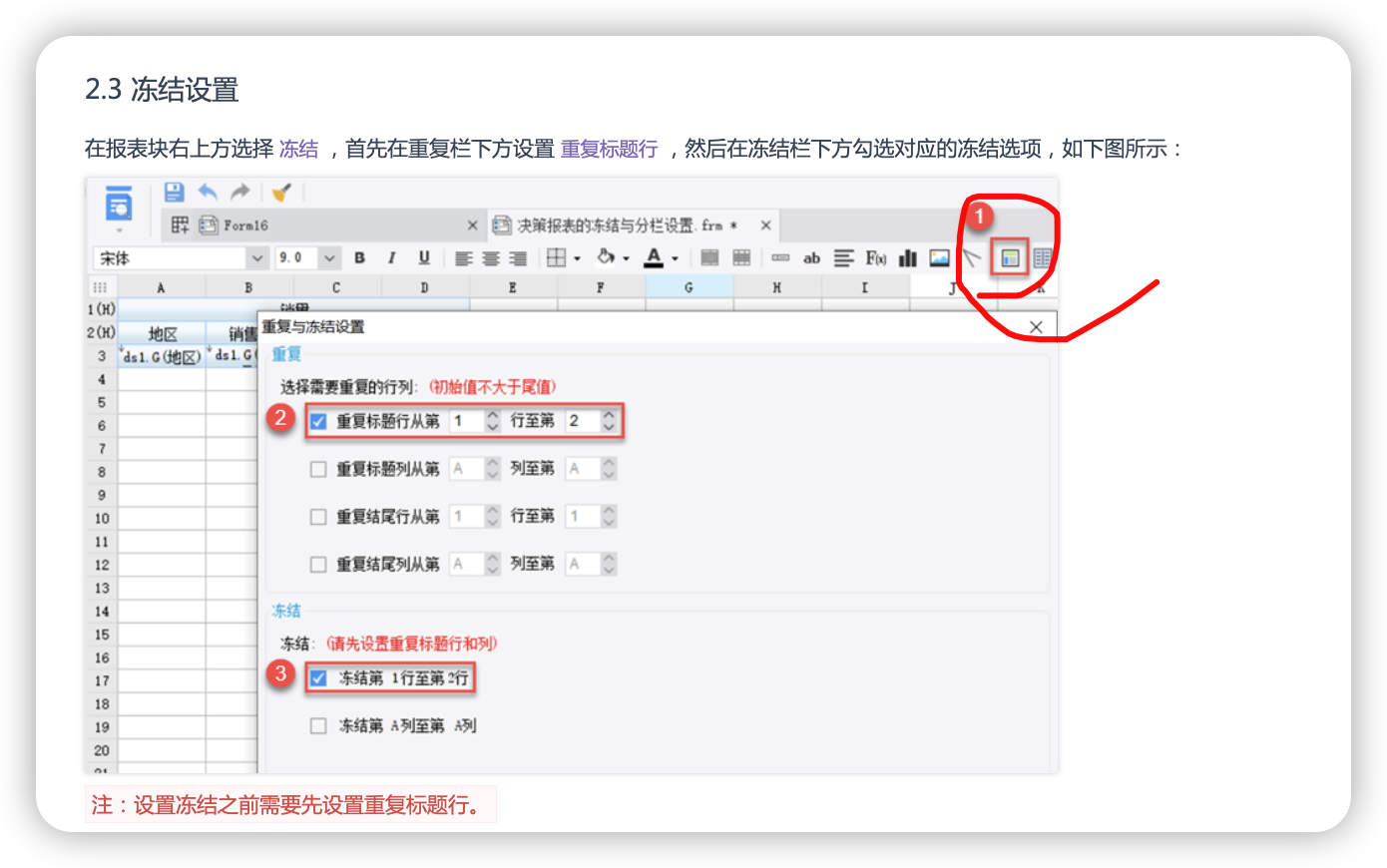Check the 重复结尾列从第 checkbox
Image resolution: width=1387 pixels, height=868 pixels.
click(318, 565)
